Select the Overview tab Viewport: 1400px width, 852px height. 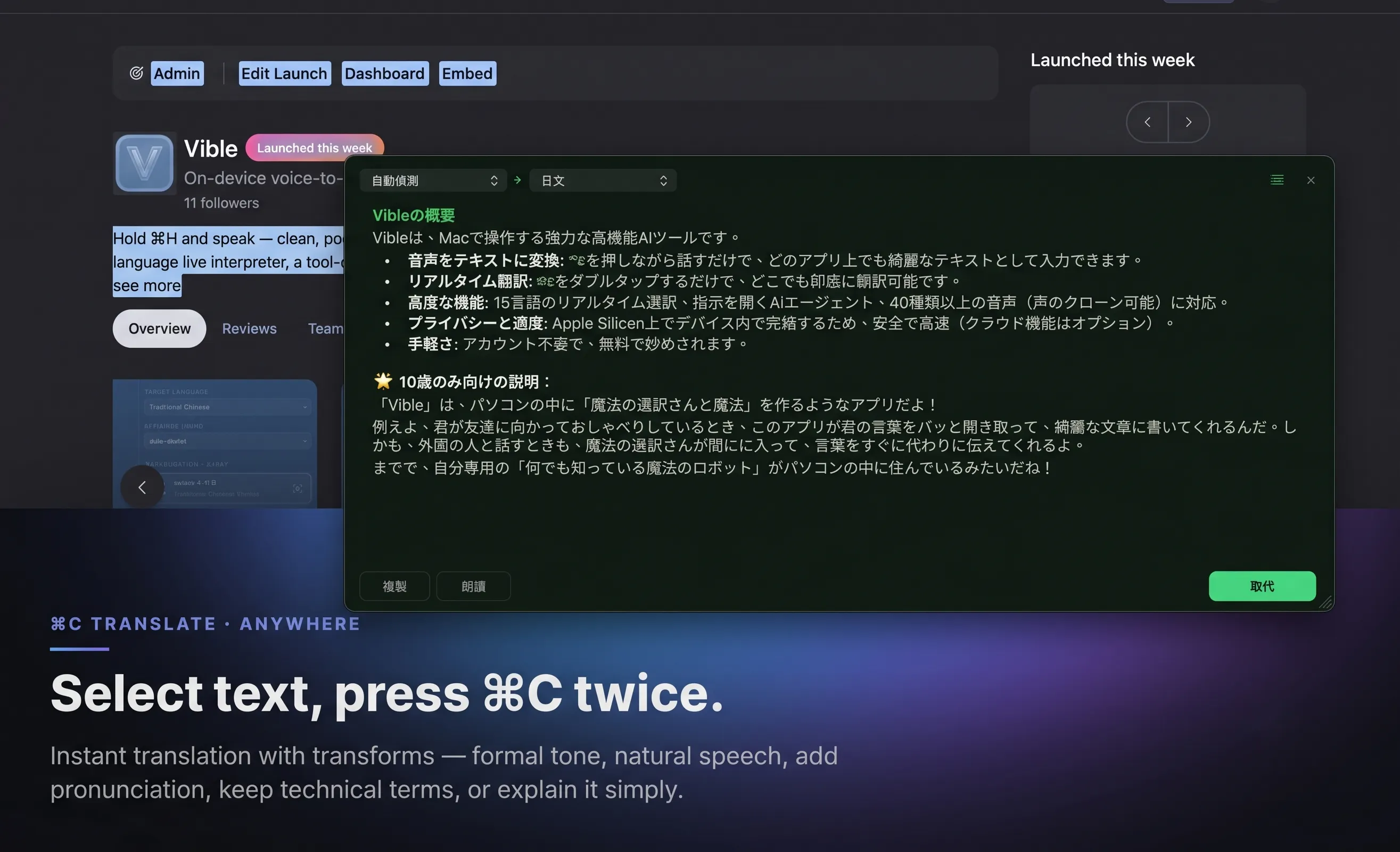click(159, 329)
